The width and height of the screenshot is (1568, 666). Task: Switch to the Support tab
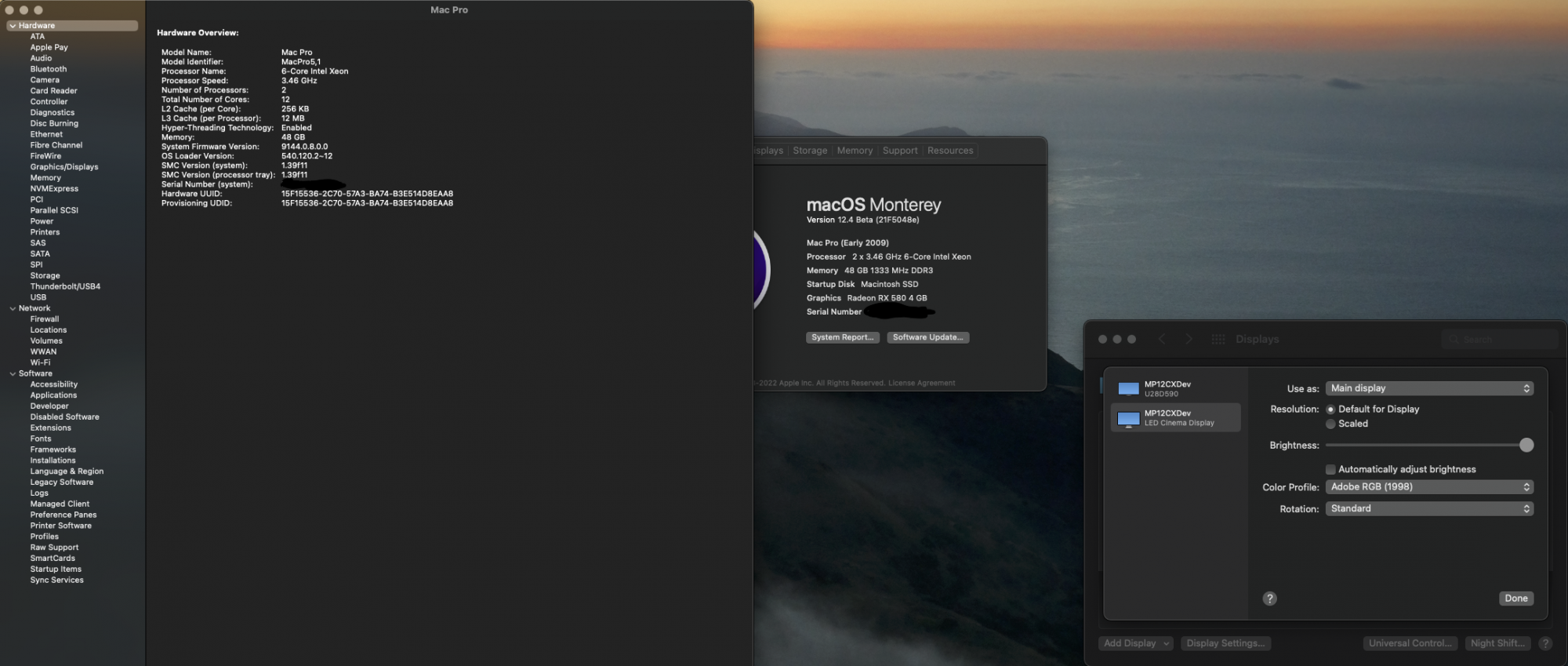click(x=900, y=151)
